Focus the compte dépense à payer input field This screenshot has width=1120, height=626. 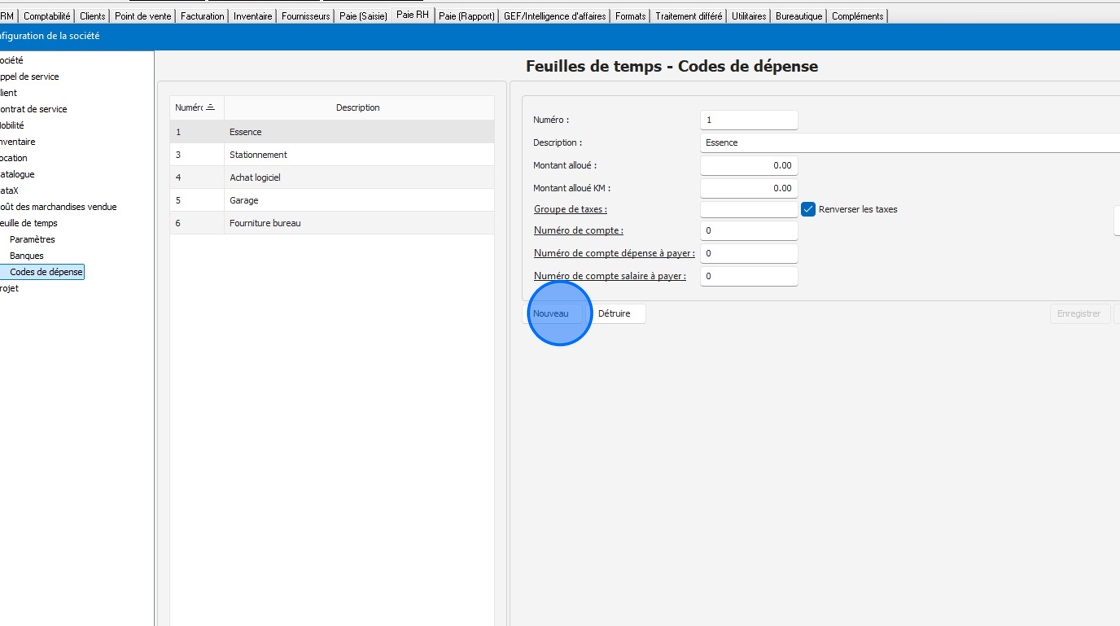[x=749, y=253]
